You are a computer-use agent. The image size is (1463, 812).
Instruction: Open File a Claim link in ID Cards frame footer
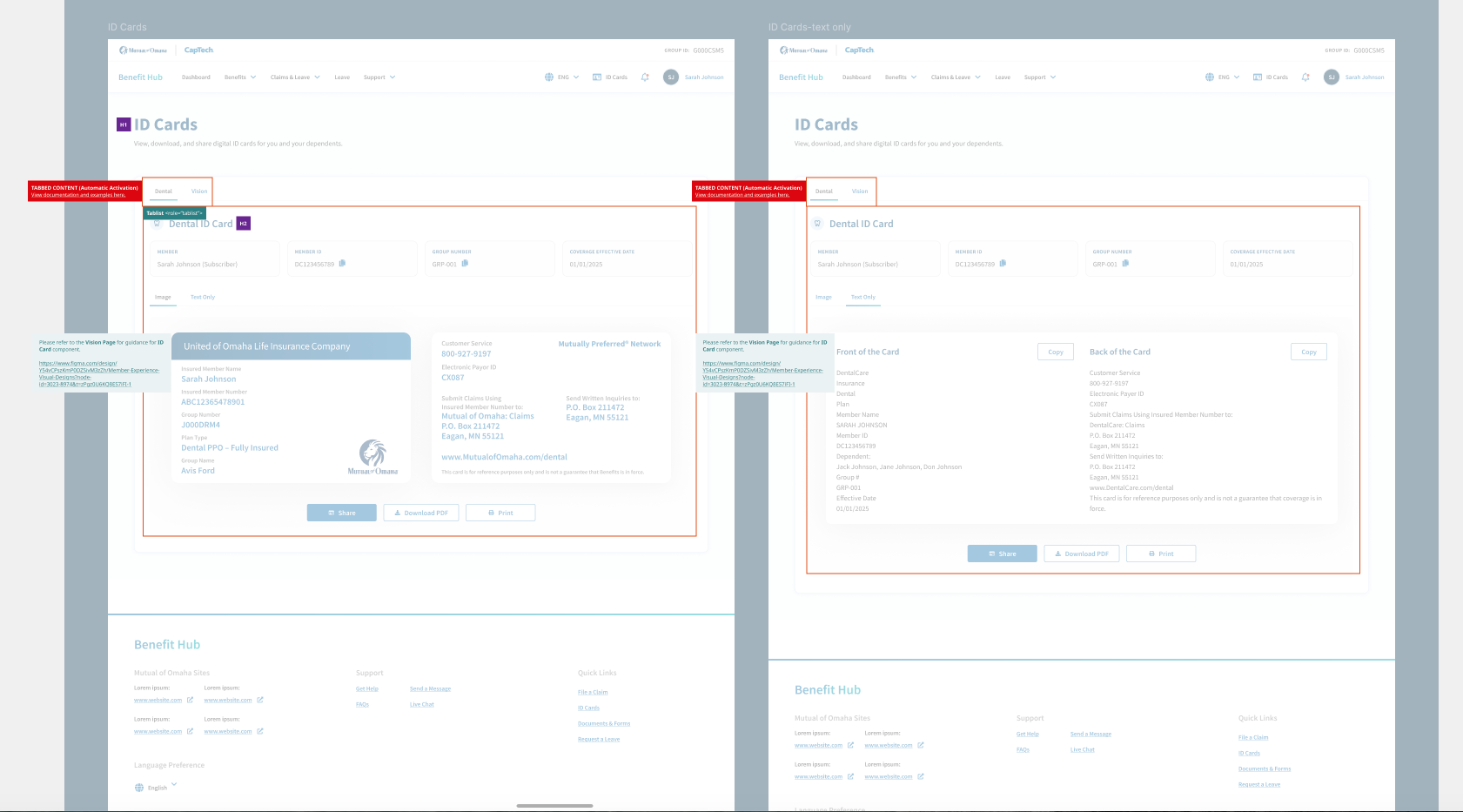593,692
